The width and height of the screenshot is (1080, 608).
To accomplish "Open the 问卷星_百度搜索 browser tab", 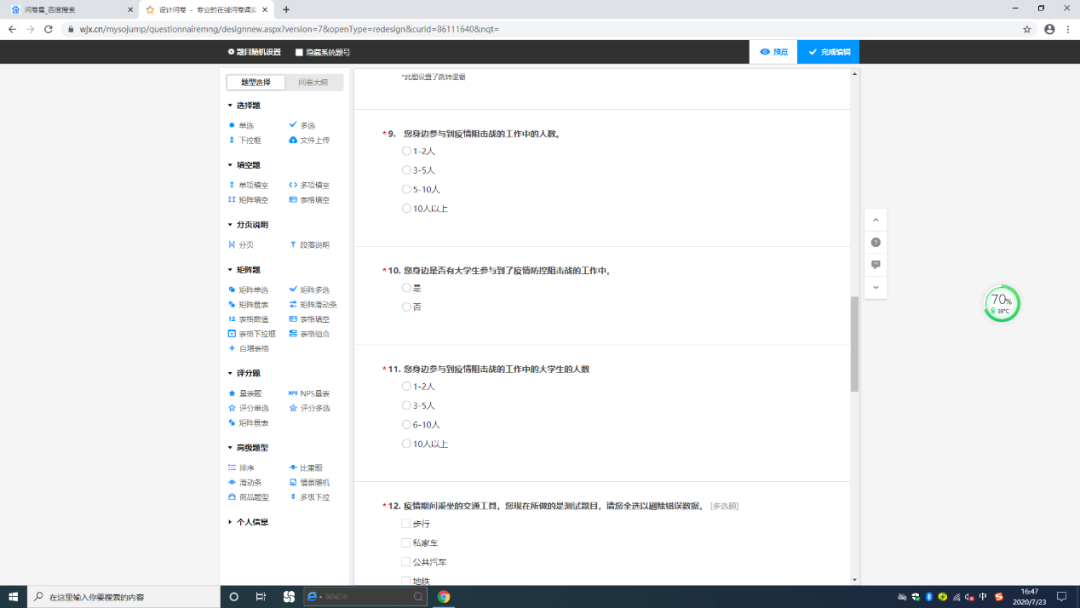I will click(70, 9).
